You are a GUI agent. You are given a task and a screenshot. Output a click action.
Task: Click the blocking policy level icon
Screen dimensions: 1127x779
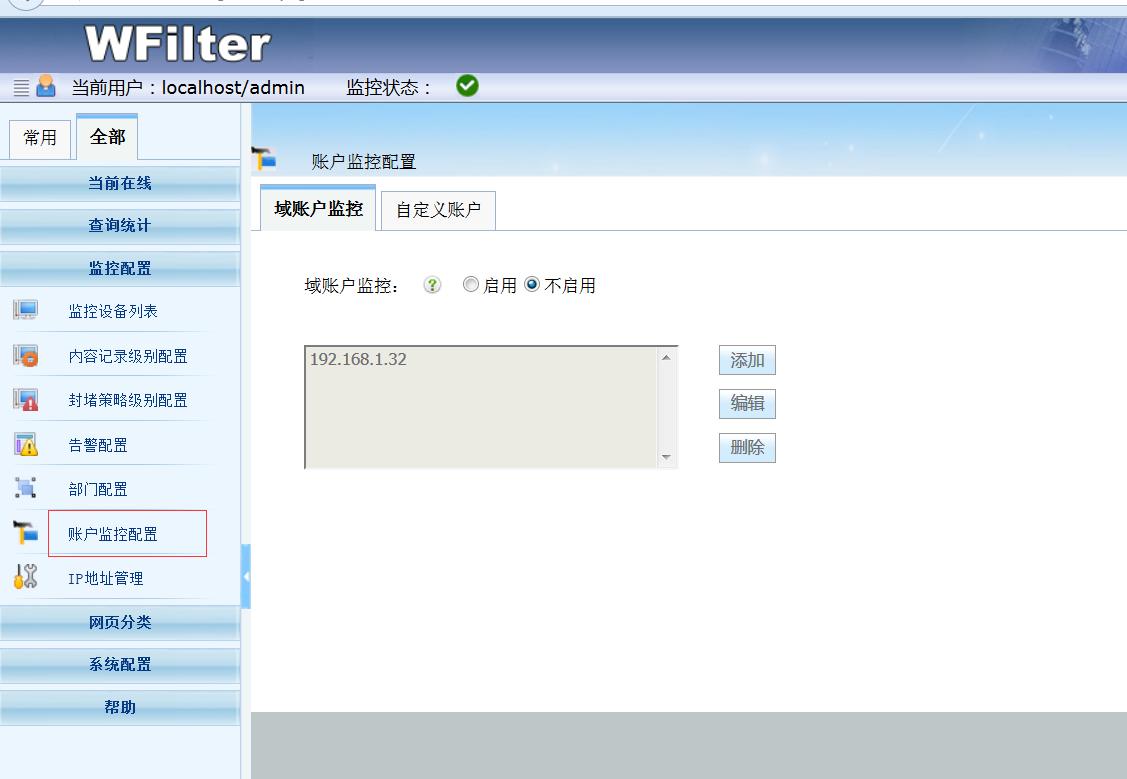point(25,400)
